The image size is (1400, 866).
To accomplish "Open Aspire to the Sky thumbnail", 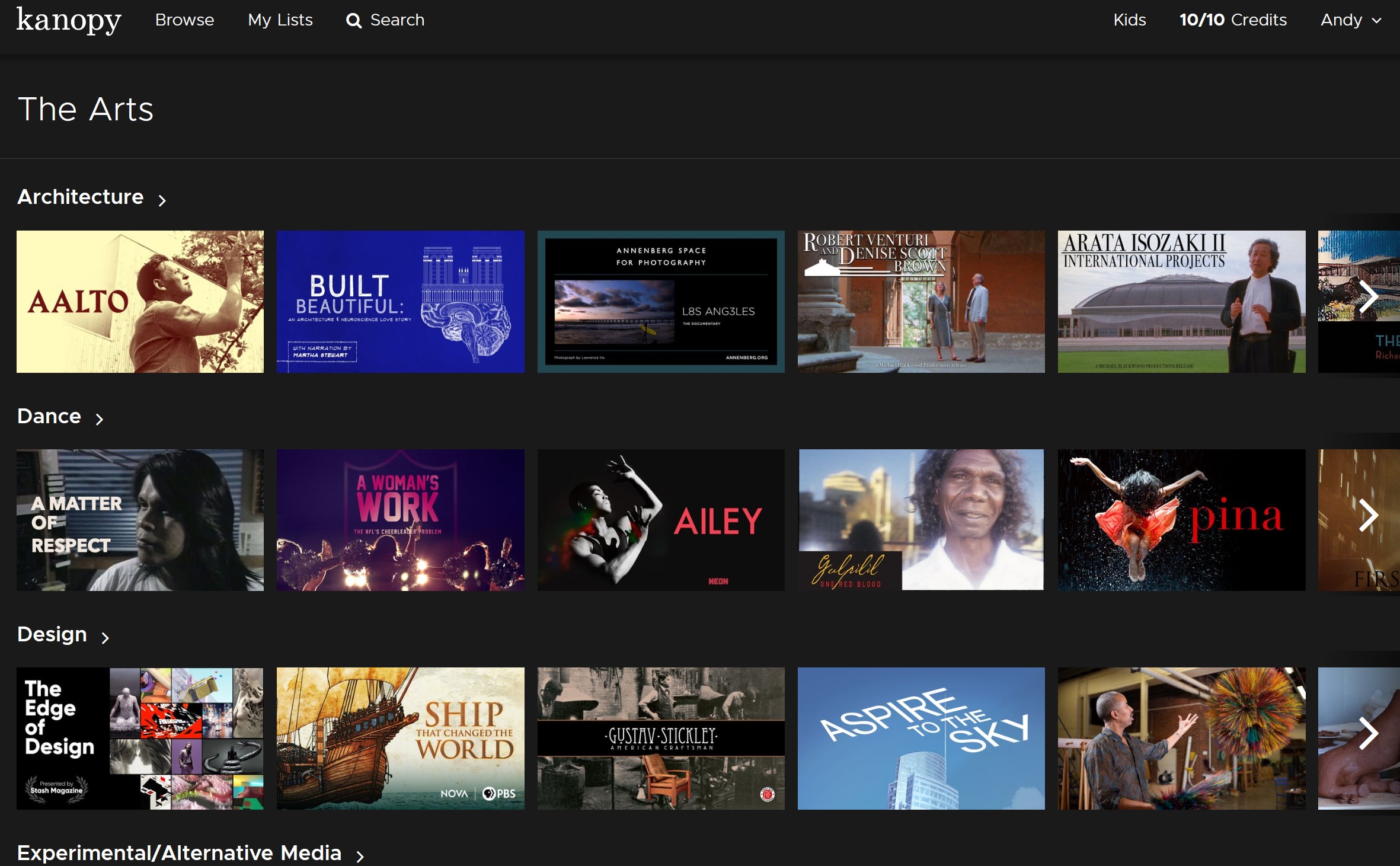I will (921, 739).
